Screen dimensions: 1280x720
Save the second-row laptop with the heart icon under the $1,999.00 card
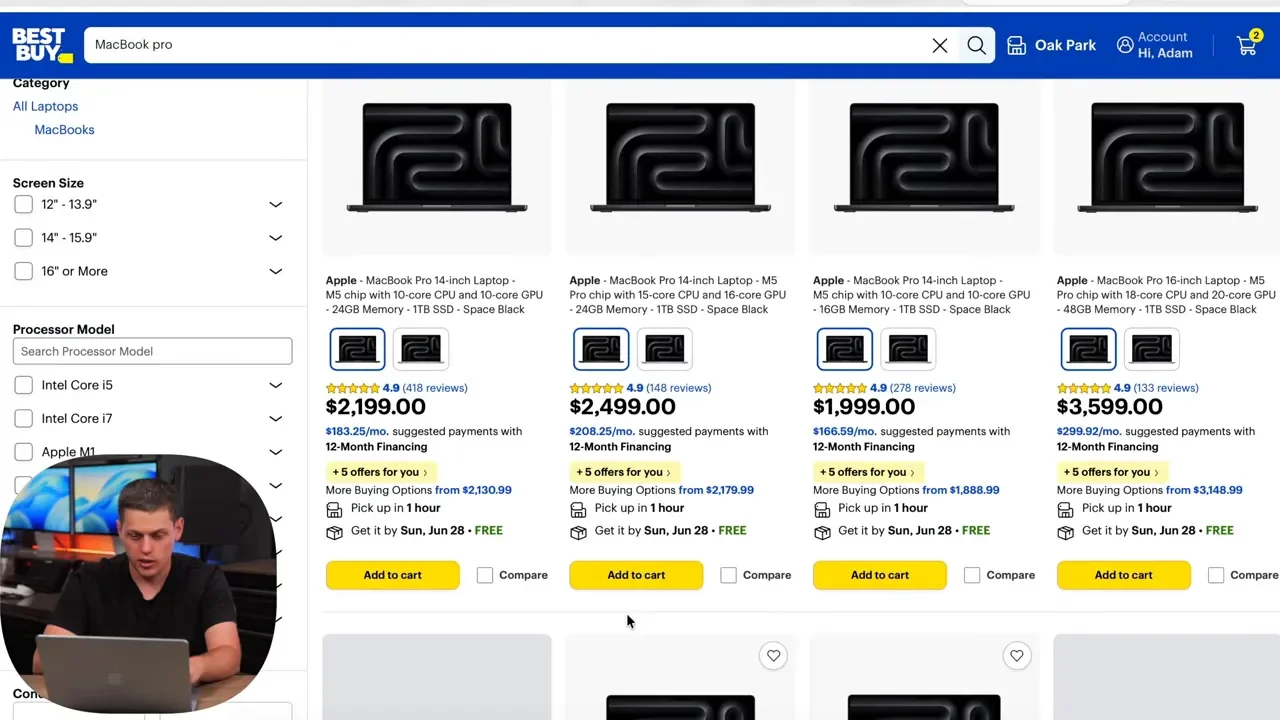(1016, 656)
